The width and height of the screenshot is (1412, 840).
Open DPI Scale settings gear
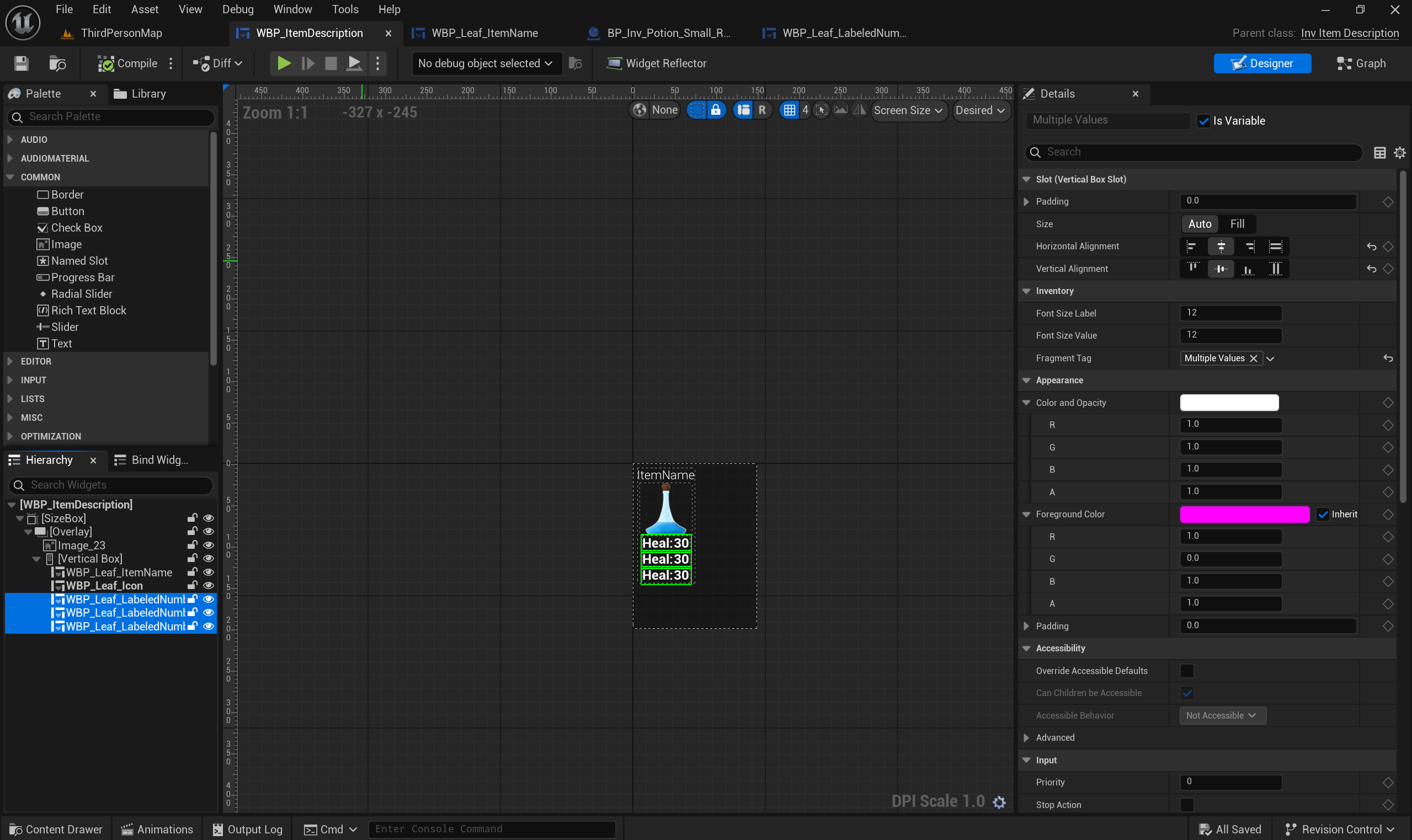[x=999, y=801]
